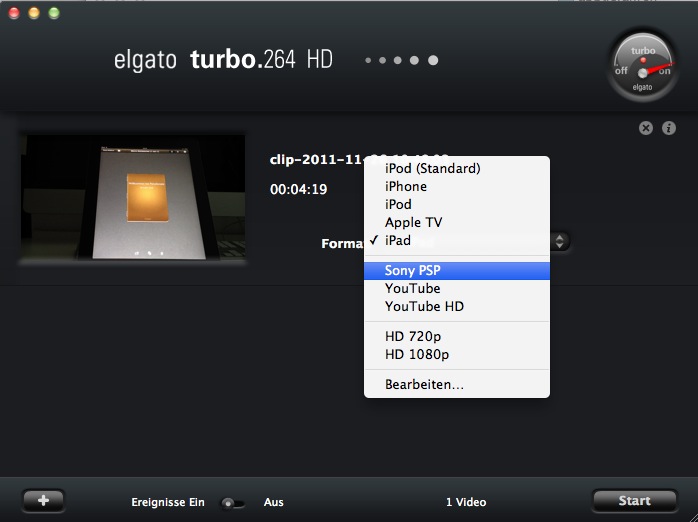The height and width of the screenshot is (522, 698).
Task: Click the yellow minimize window button
Action: pyautogui.click(x=34, y=13)
